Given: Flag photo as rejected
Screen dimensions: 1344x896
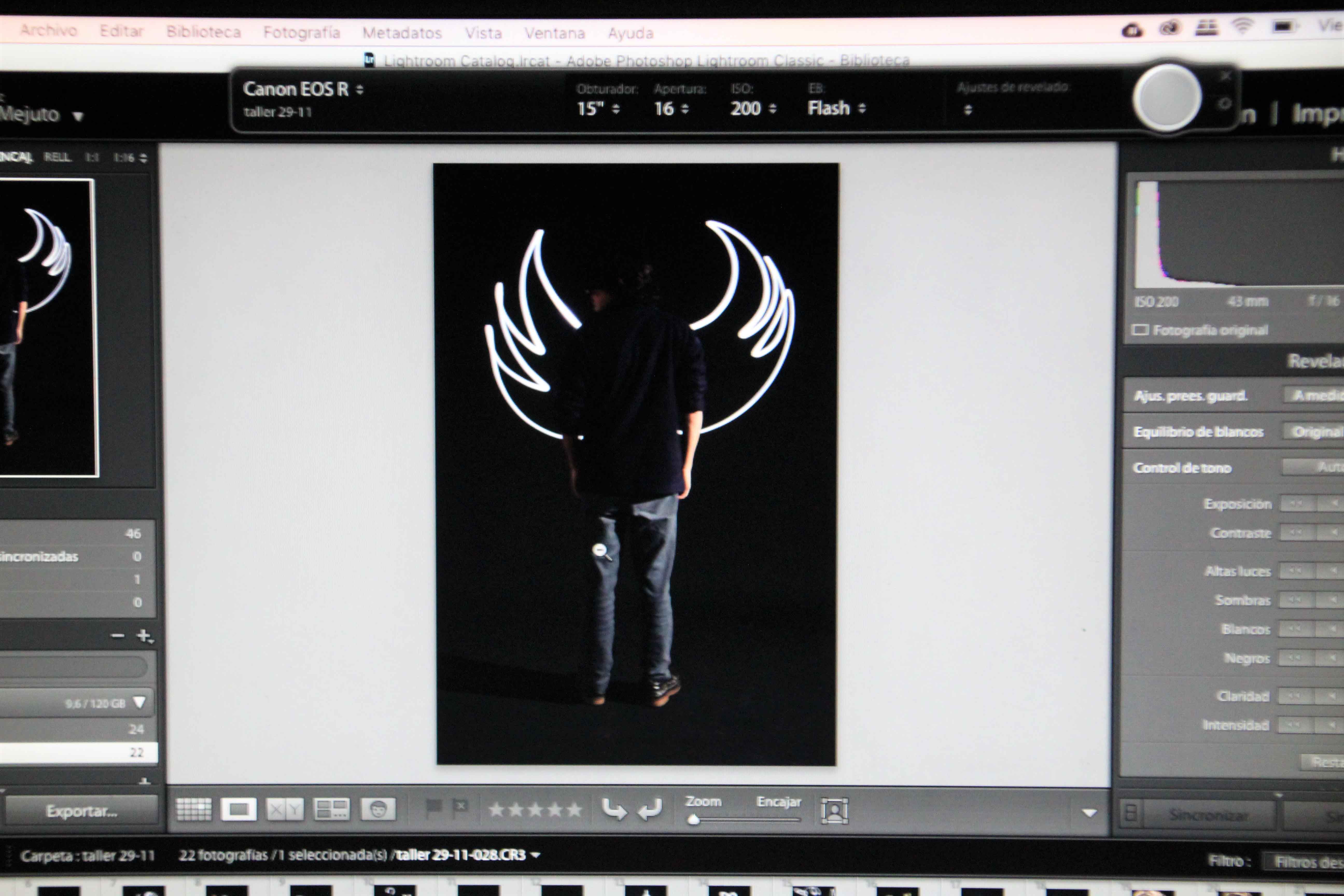Looking at the screenshot, I should click(460, 808).
